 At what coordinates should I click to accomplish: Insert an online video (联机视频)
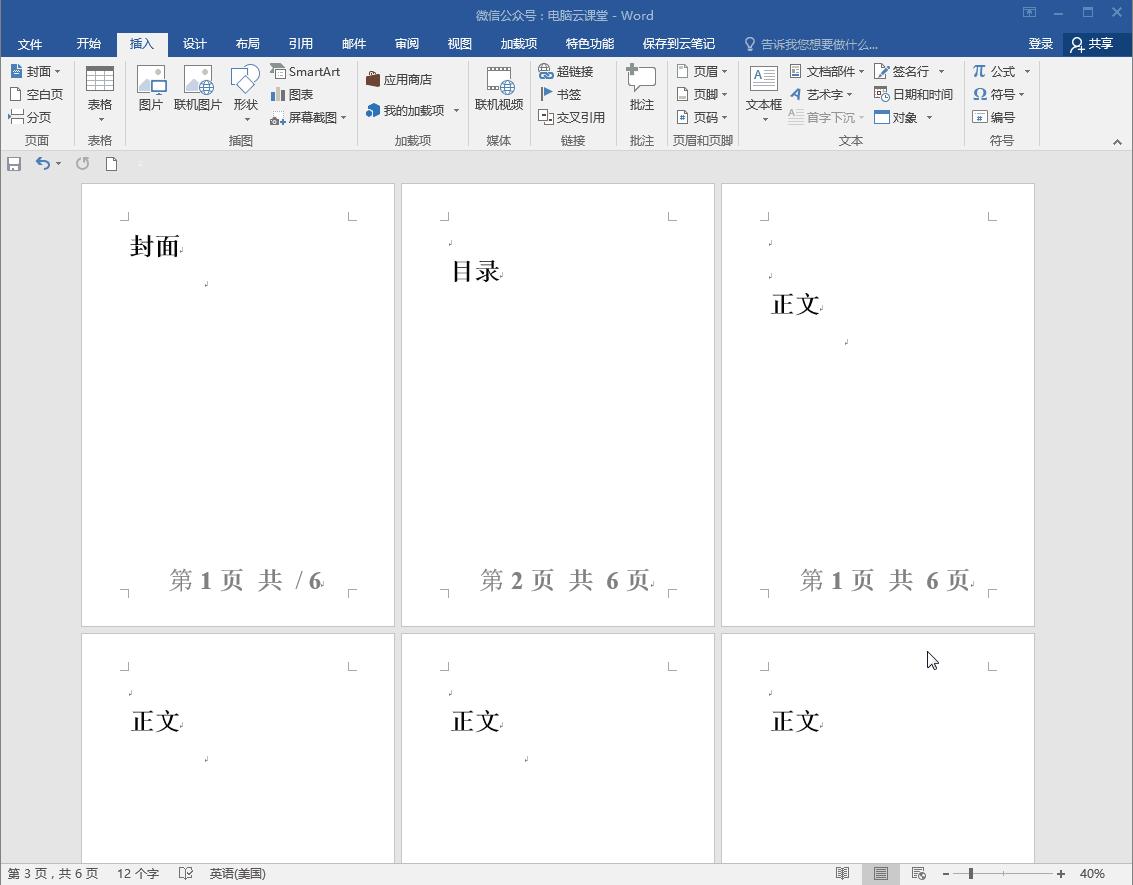pos(498,88)
